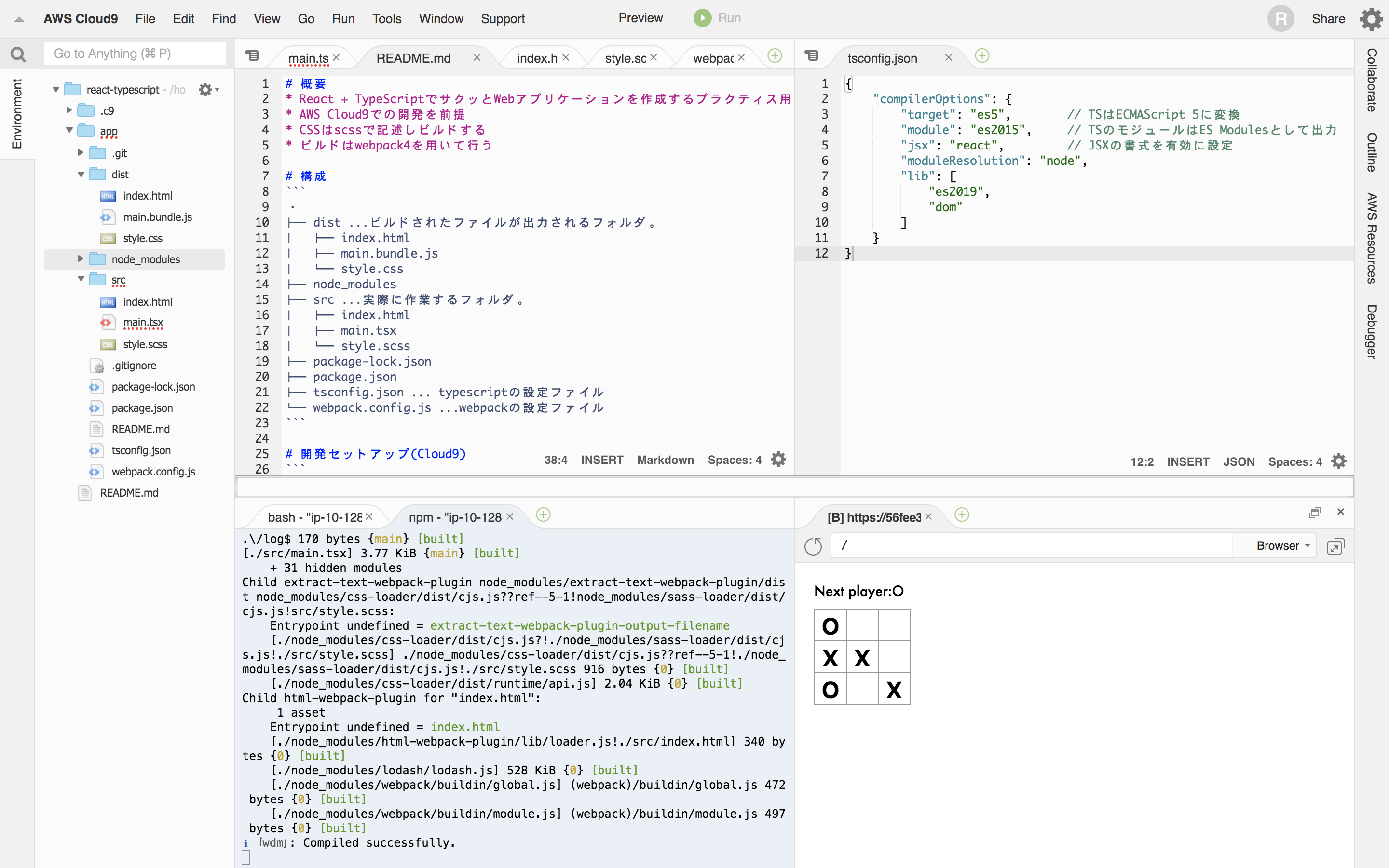Collapse the app folder
The image size is (1389, 868).
coord(69,131)
